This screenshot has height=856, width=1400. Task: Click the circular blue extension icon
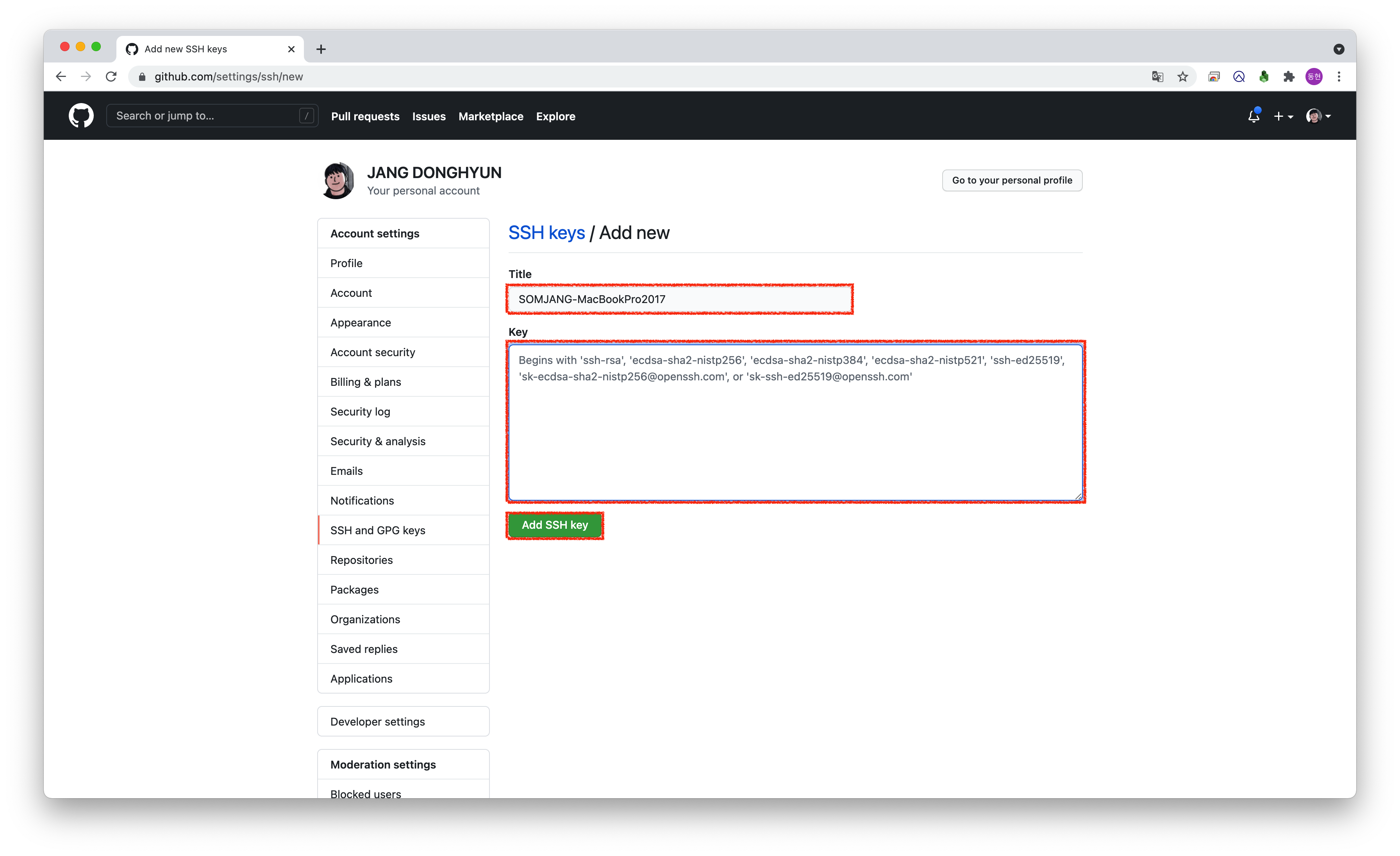point(1239,77)
